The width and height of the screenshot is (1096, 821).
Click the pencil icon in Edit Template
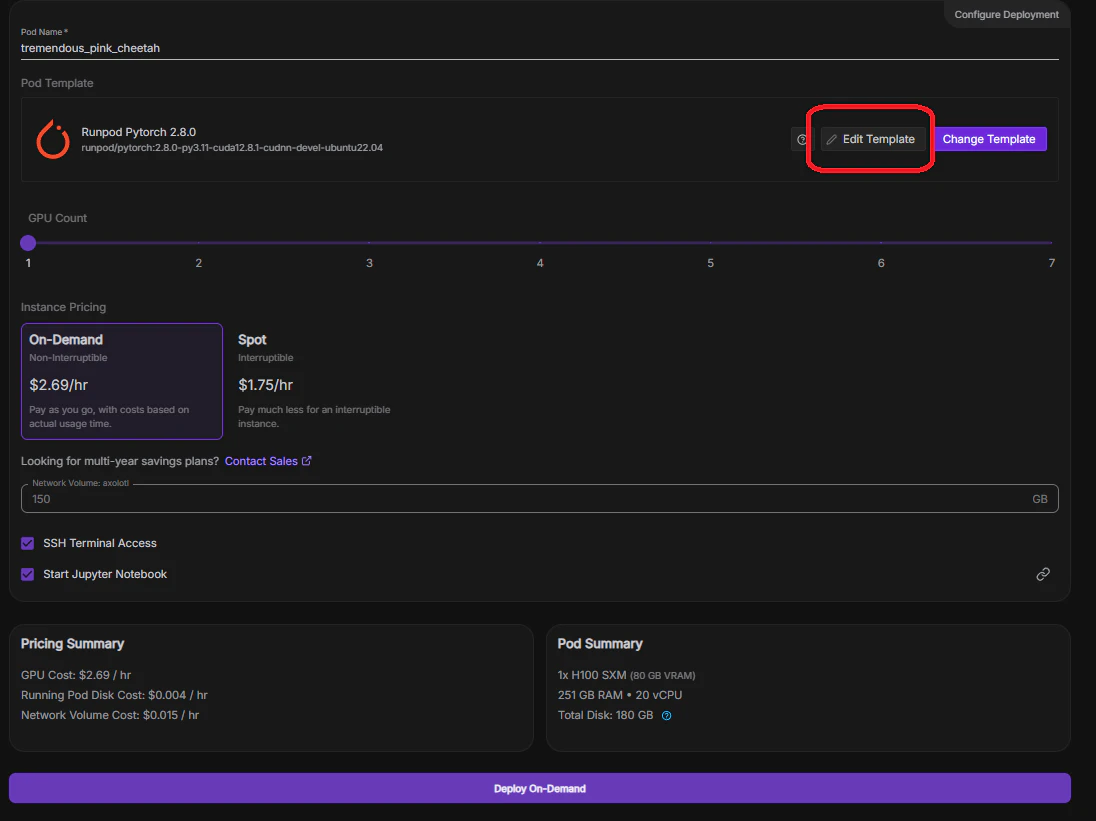coord(831,140)
